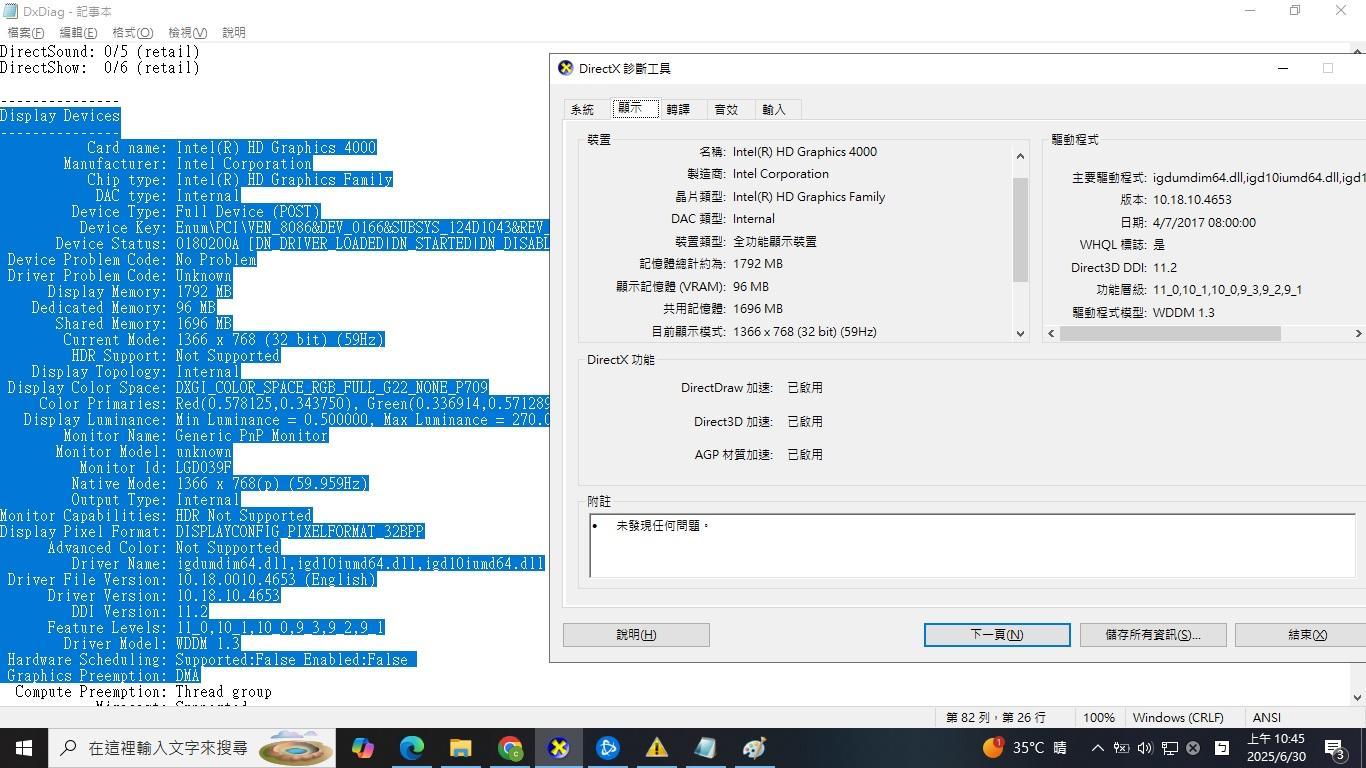Switch to the 輸入 tab
Viewport: 1366px width, 768px height.
[774, 110]
